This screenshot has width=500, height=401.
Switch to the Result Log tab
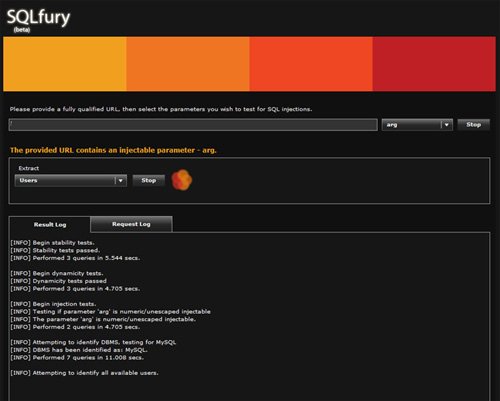click(50, 225)
